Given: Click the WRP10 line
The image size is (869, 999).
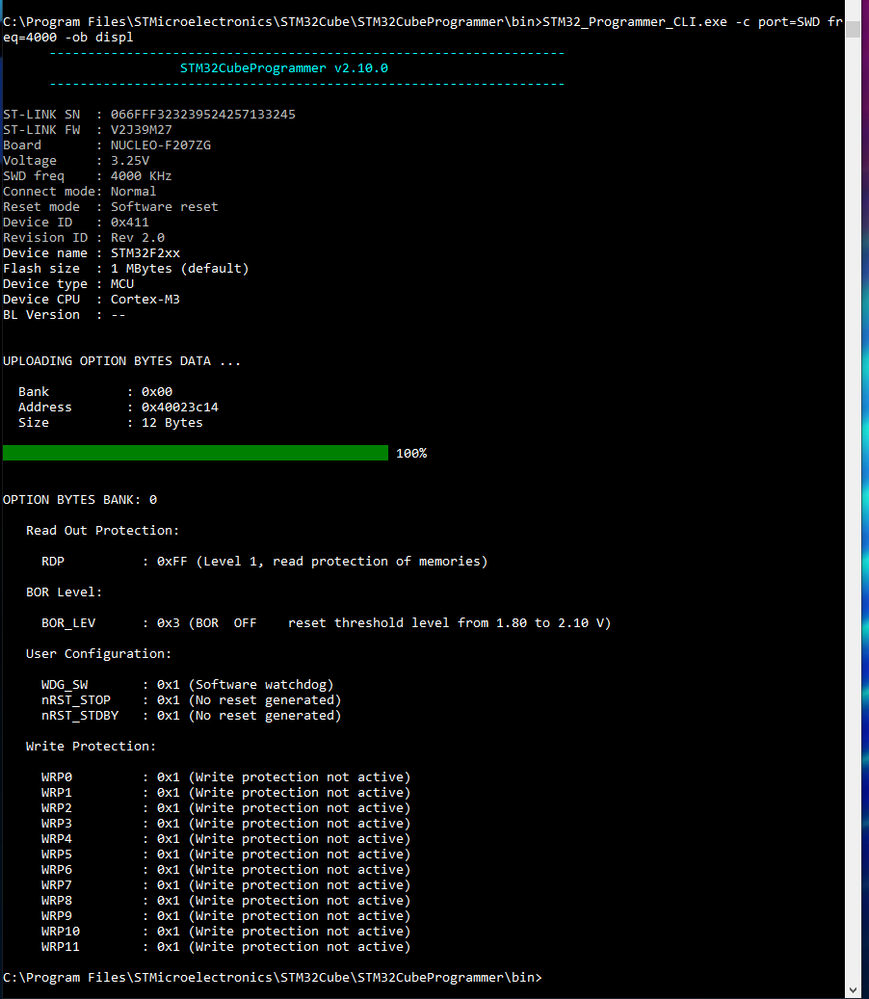Looking at the screenshot, I should [x=226, y=931].
